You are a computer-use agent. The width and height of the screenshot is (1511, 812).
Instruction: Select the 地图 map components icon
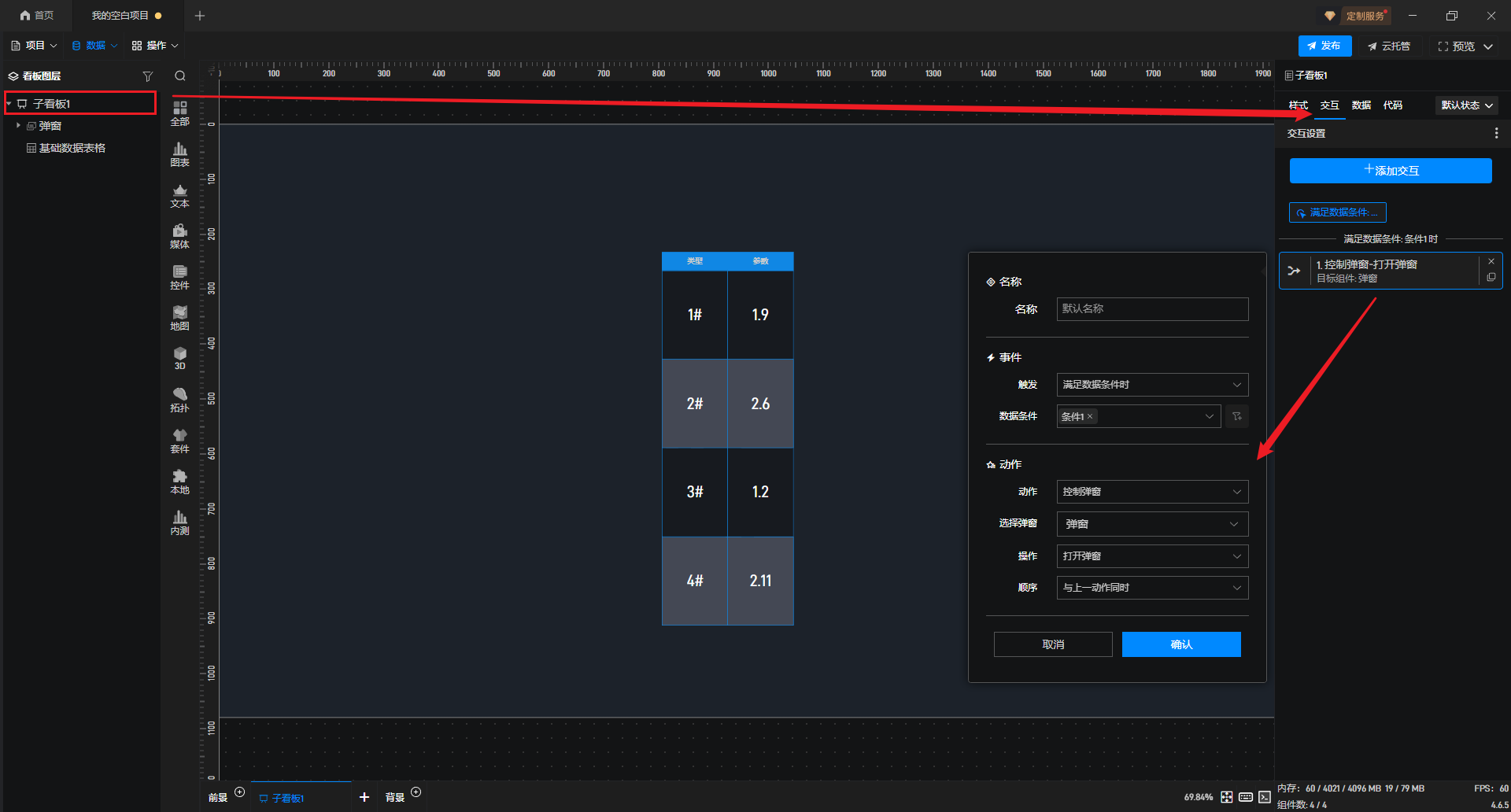pos(179,318)
